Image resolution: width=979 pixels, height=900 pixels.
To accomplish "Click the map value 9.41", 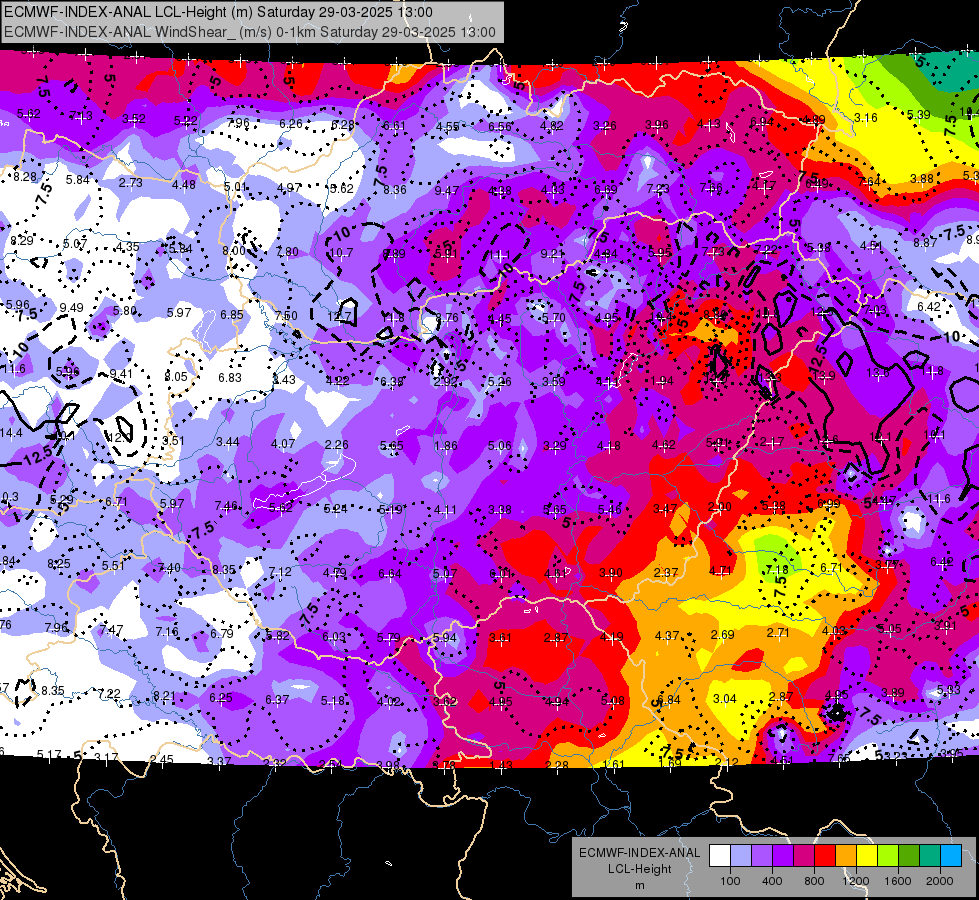I will pyautogui.click(x=121, y=374).
